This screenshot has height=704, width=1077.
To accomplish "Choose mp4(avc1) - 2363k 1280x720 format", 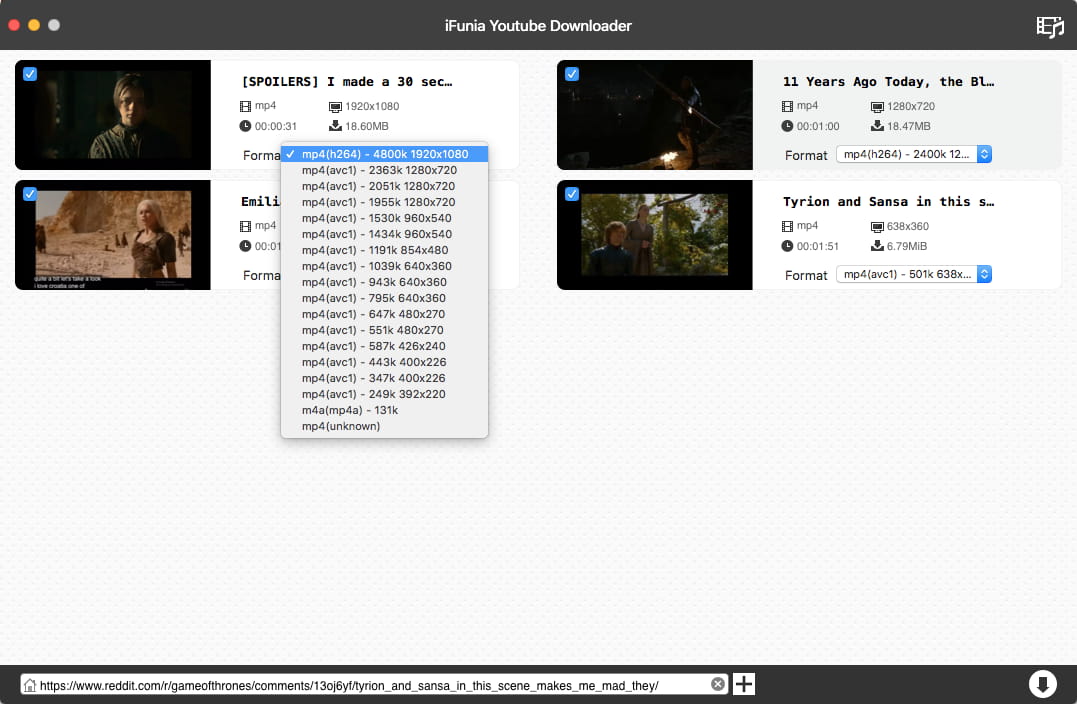I will (x=378, y=170).
